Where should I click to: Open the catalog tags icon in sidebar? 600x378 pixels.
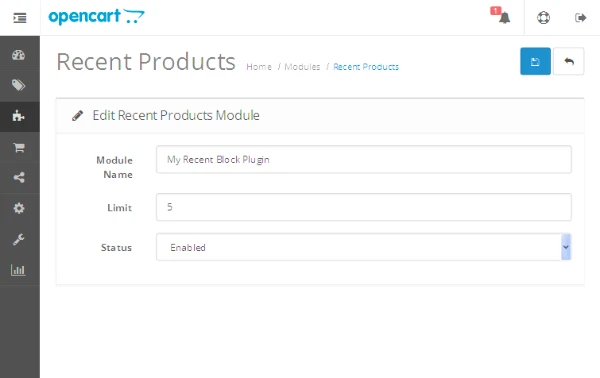18,85
